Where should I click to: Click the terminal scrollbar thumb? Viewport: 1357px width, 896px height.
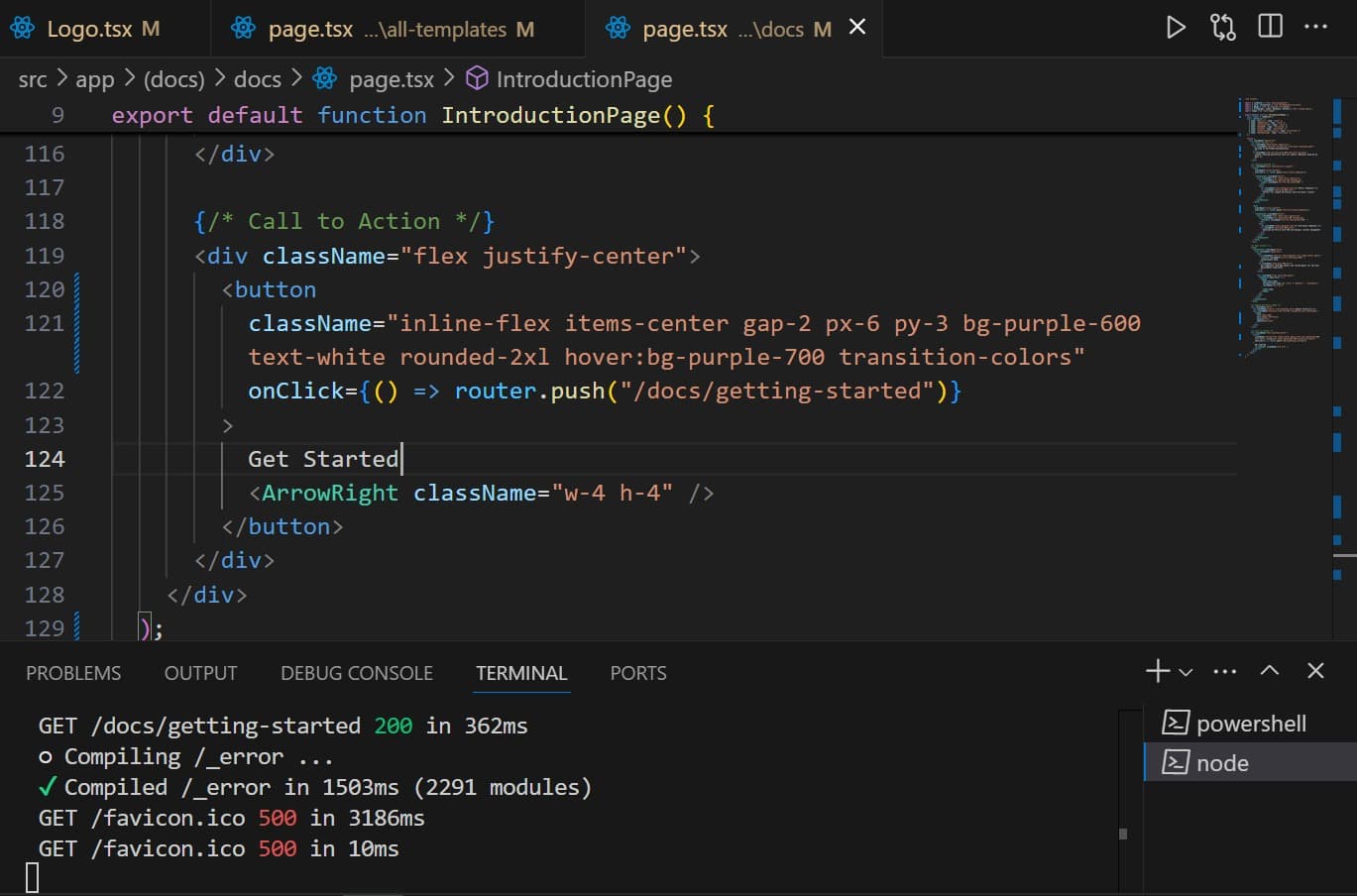1123,834
